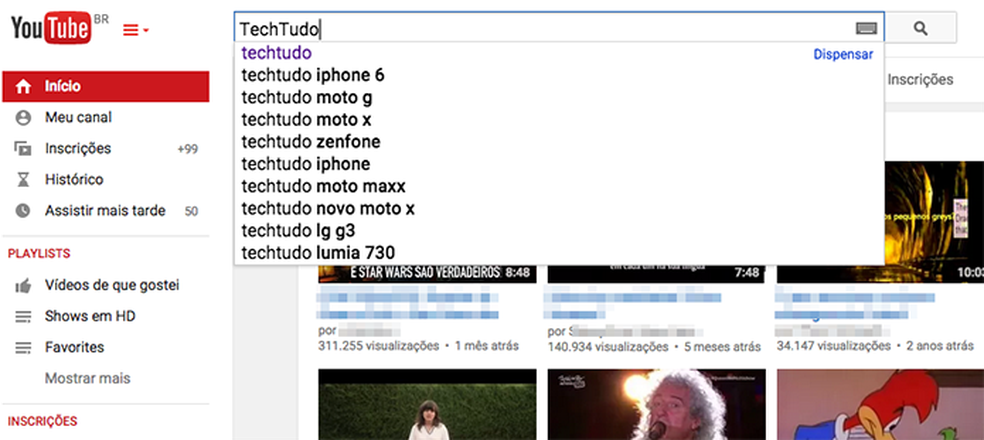The height and width of the screenshot is (440, 984).
Task: Open the Star Wars video thumbnail 8:48
Action: point(427,274)
